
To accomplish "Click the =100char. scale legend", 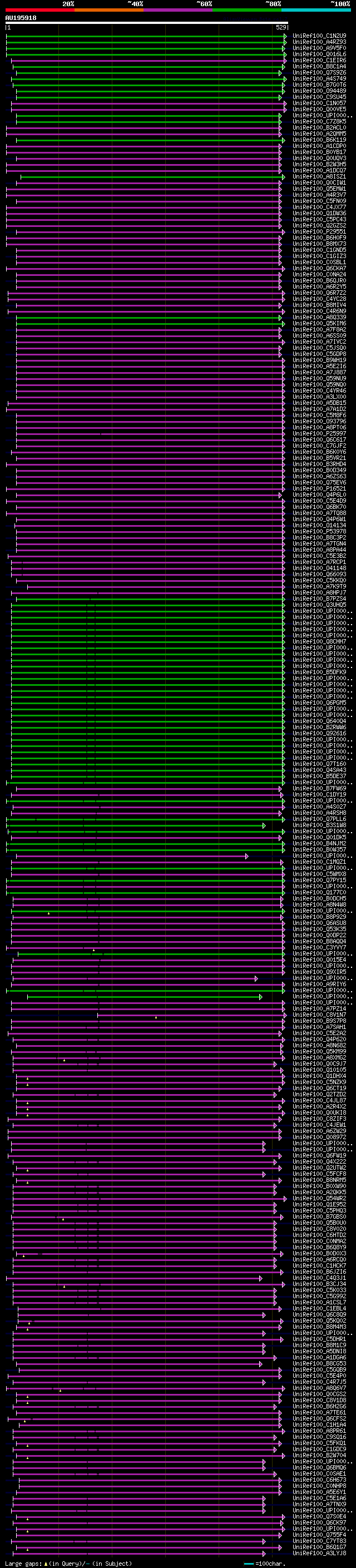I will [x=270, y=1564].
